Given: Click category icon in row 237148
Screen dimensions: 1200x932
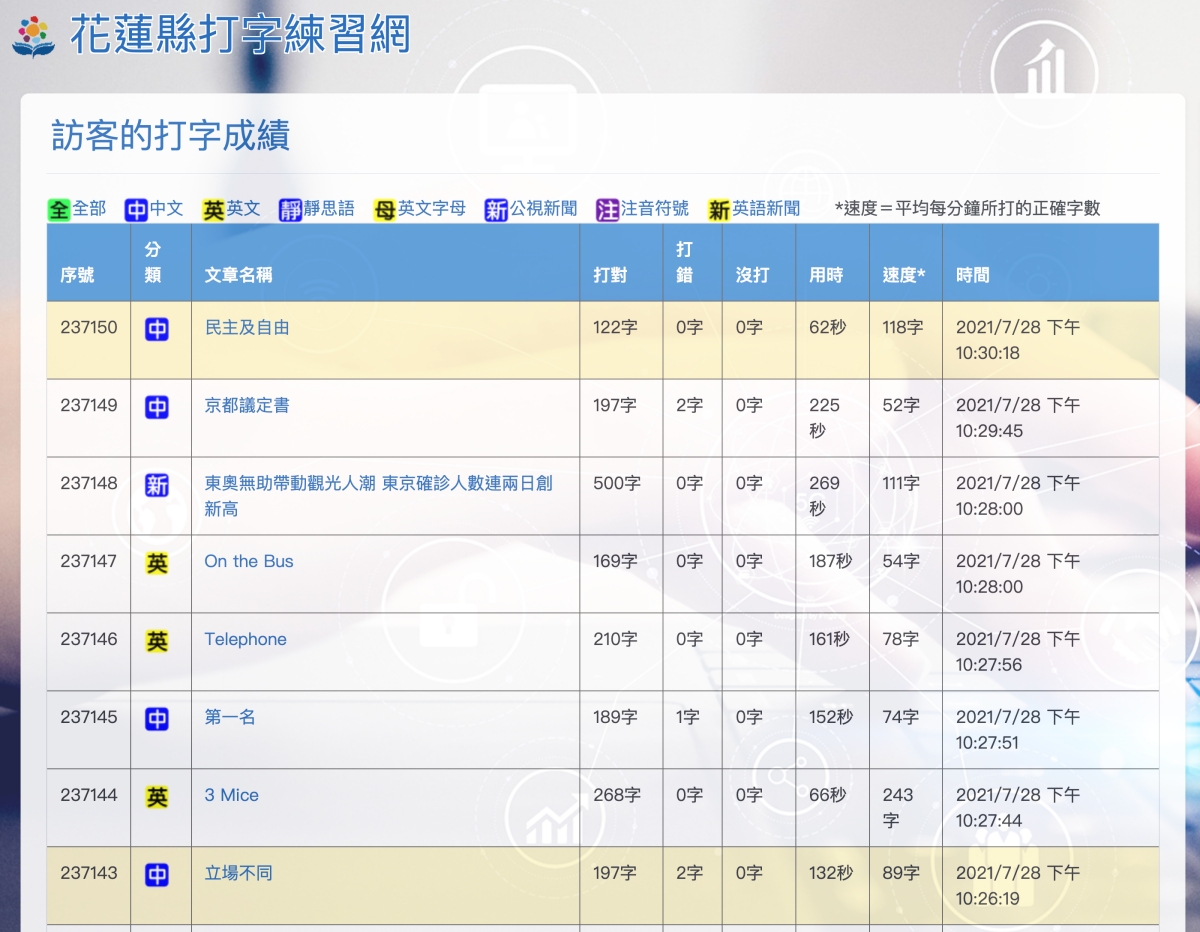Looking at the screenshot, I should tap(157, 485).
